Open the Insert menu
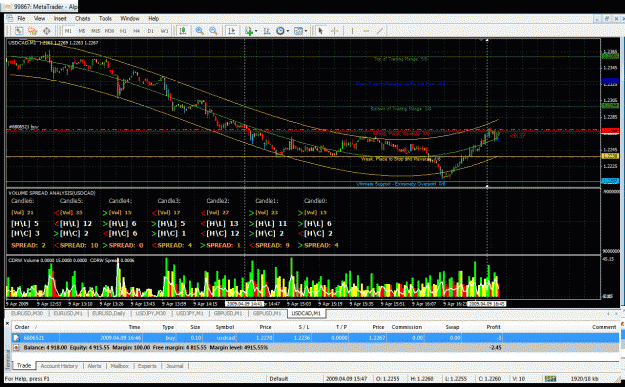Screen dimensions: 625x387 click(x=60, y=18)
